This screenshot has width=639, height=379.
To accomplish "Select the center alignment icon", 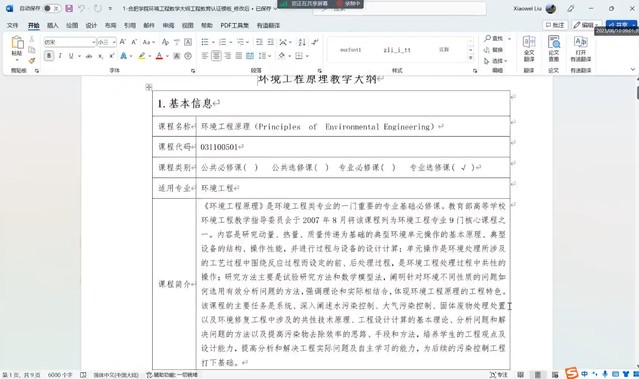I will [x=216, y=56].
